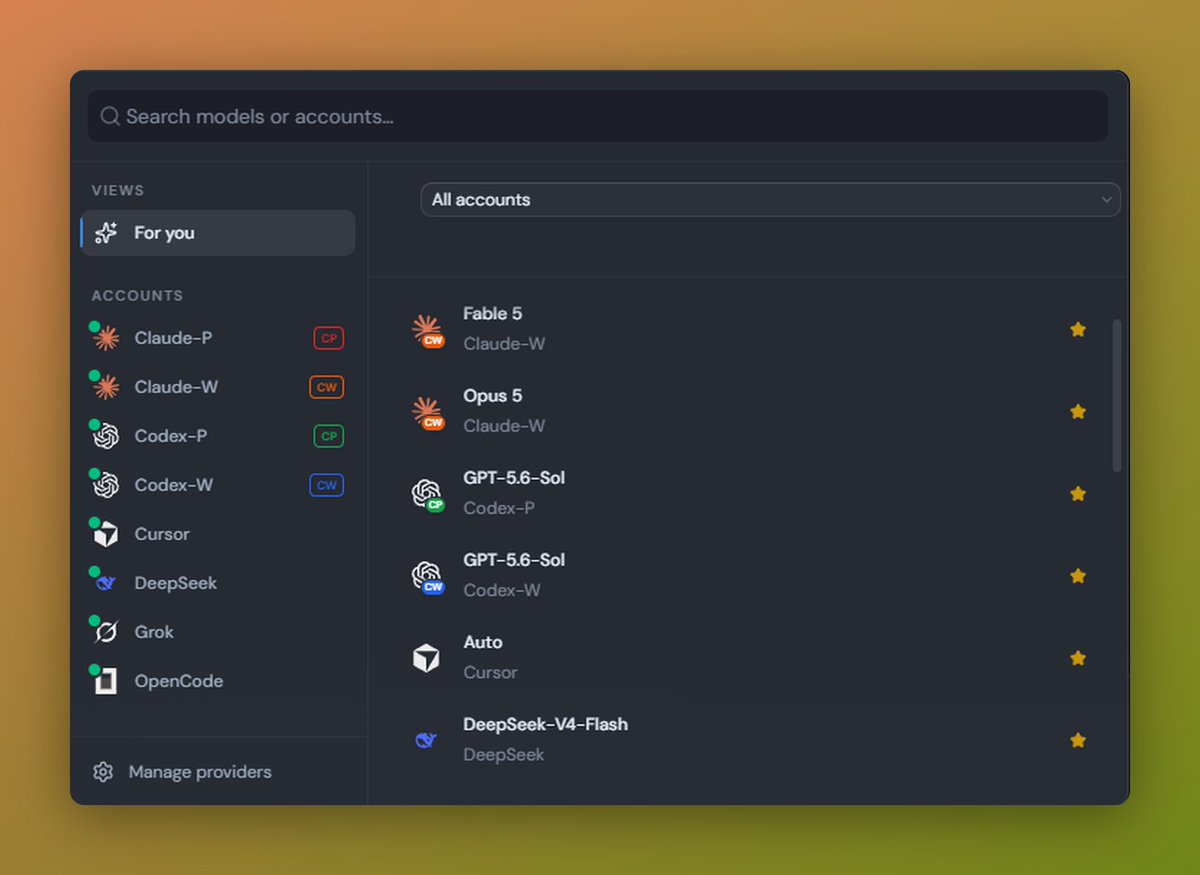Screen dimensions: 1200x875
Task: Open the All accounts dropdown
Action: [770, 199]
